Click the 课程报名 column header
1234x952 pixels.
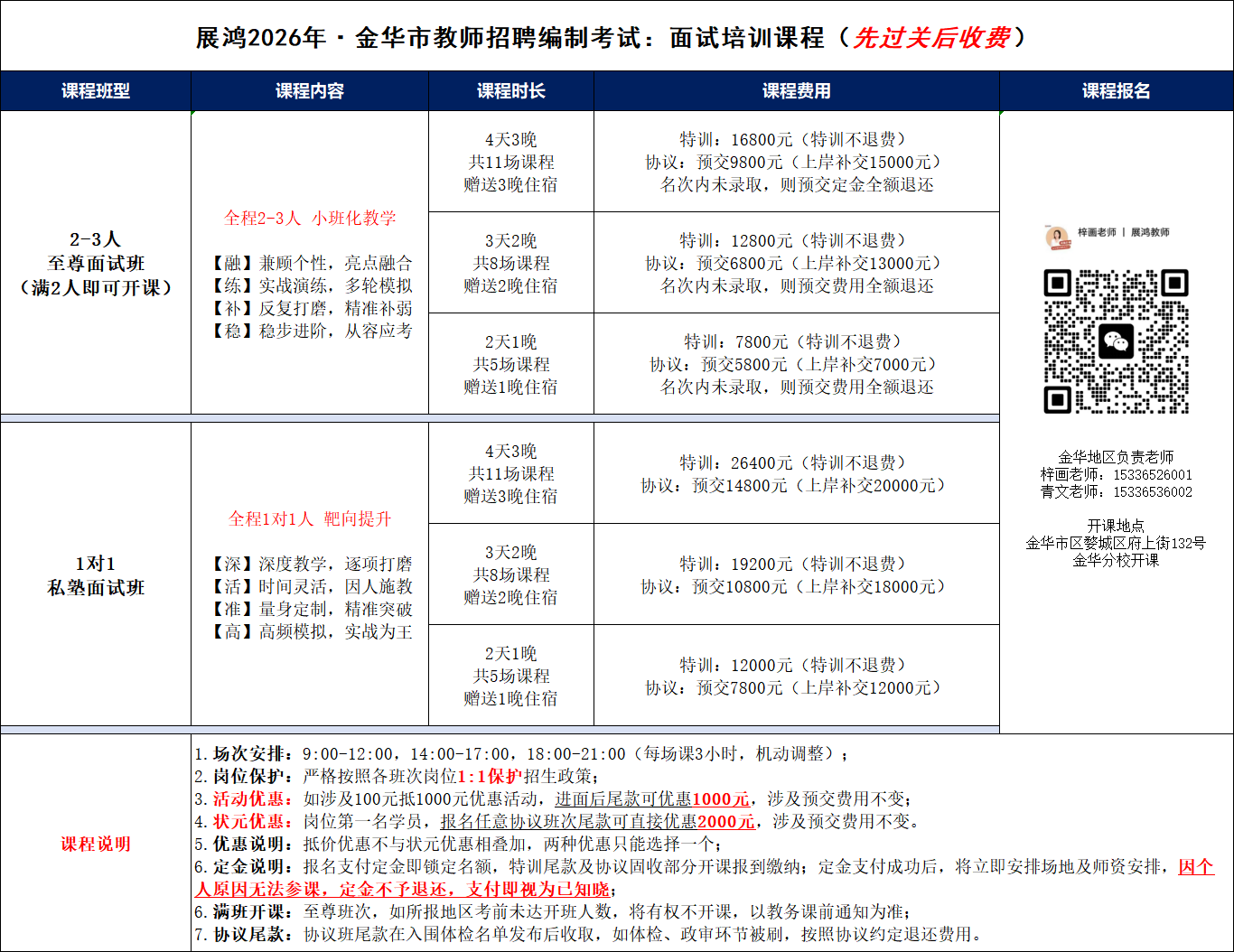click(x=1116, y=91)
